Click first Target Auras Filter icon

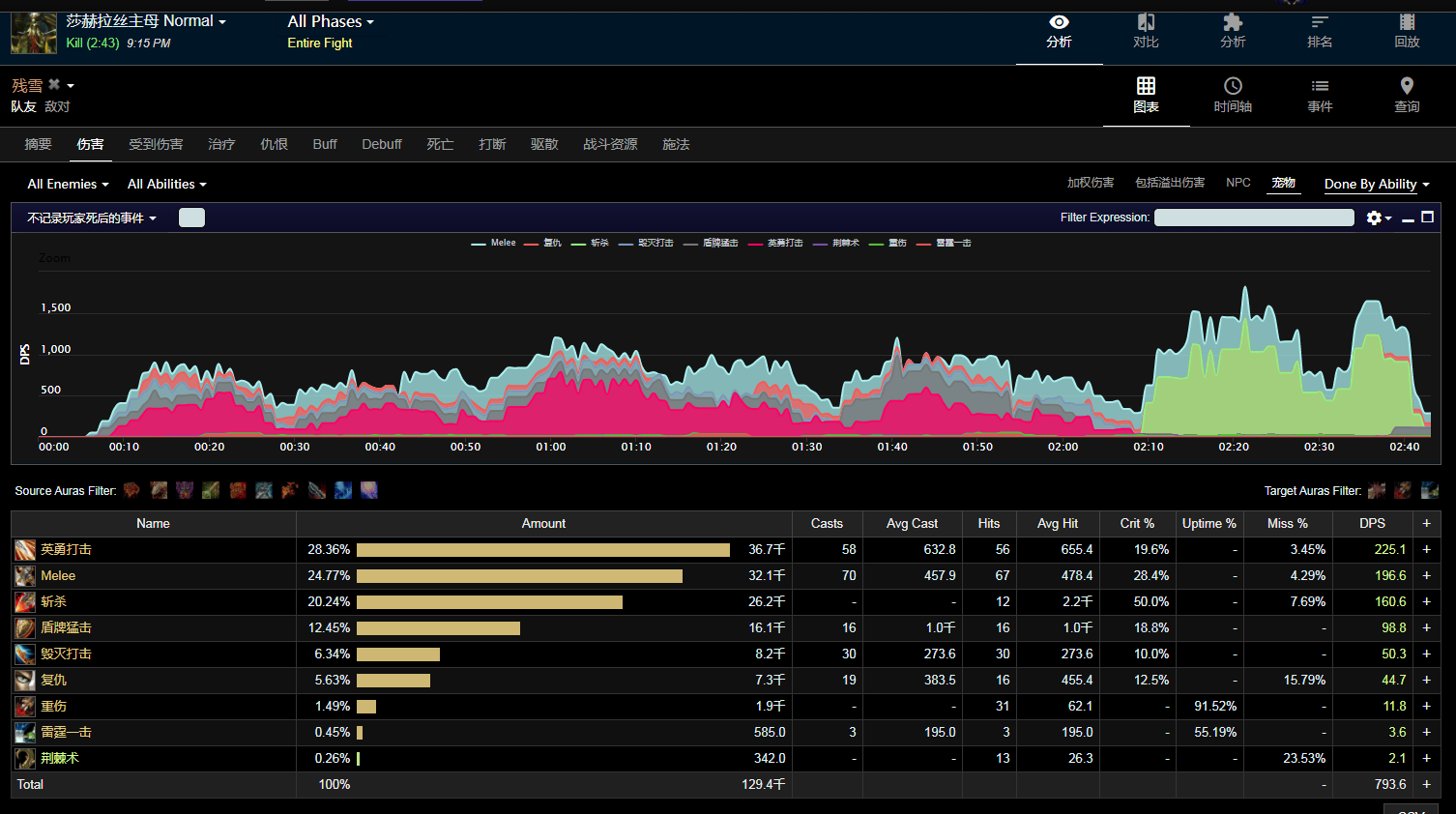tap(1377, 490)
